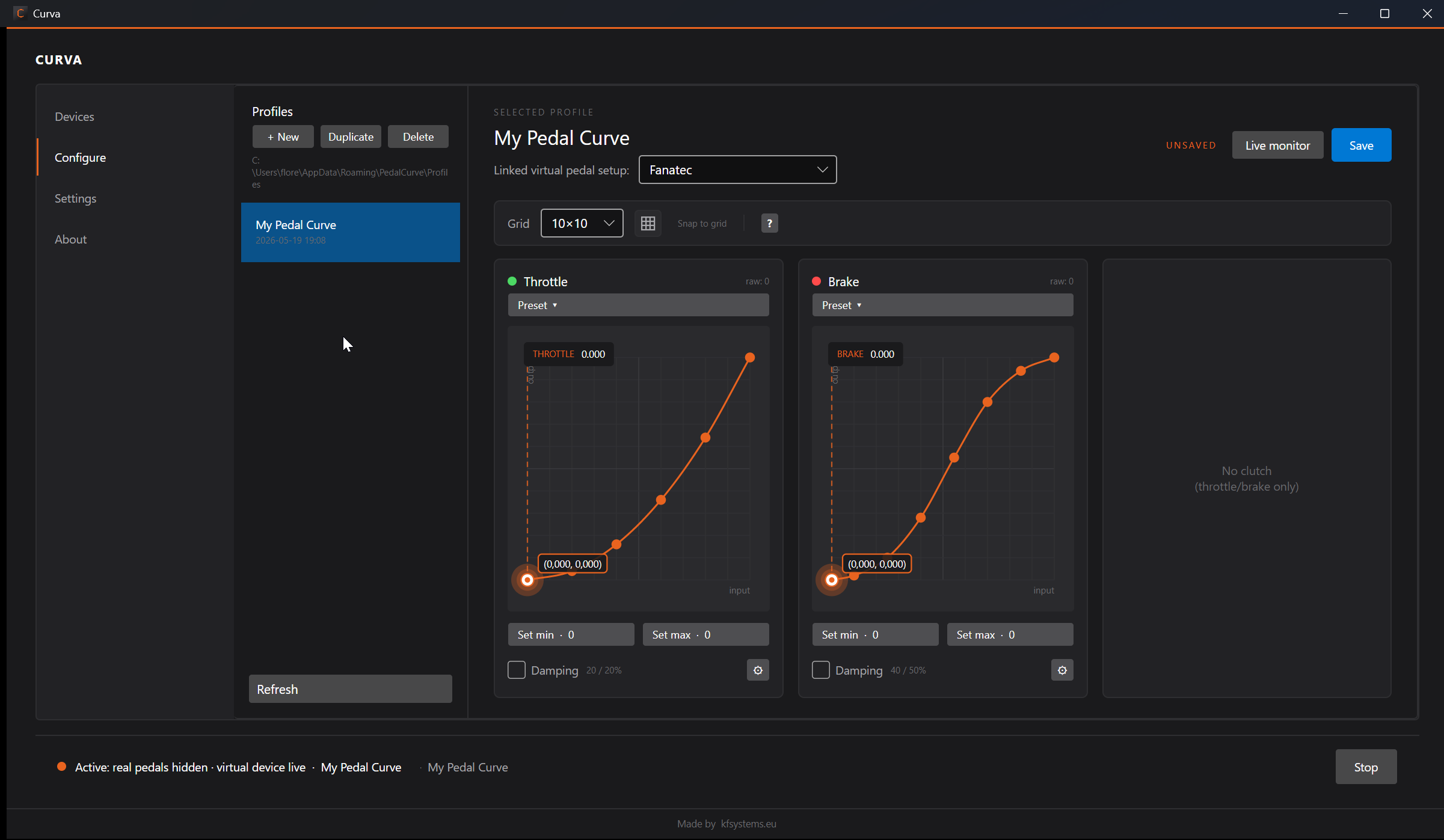Toggle Snap to grid option
Viewport: 1444px width, 840px height.
702,224
